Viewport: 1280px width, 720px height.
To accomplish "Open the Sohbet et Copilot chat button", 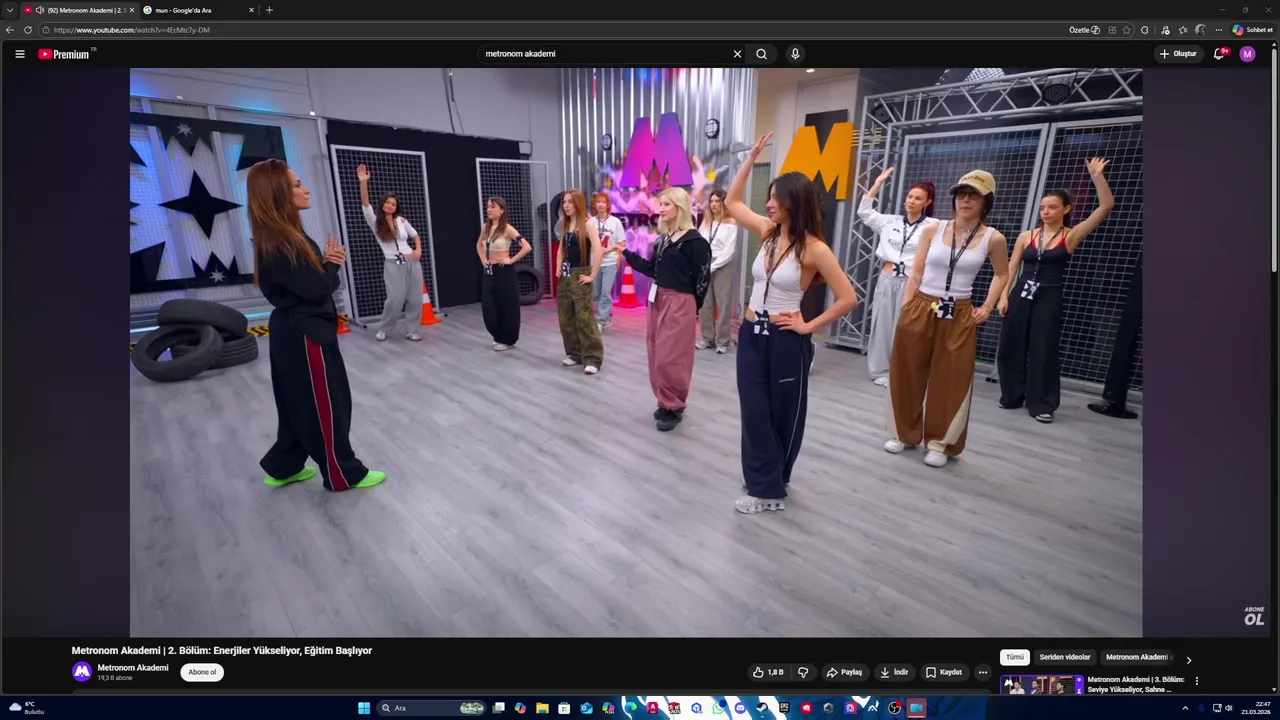I will [1252, 30].
